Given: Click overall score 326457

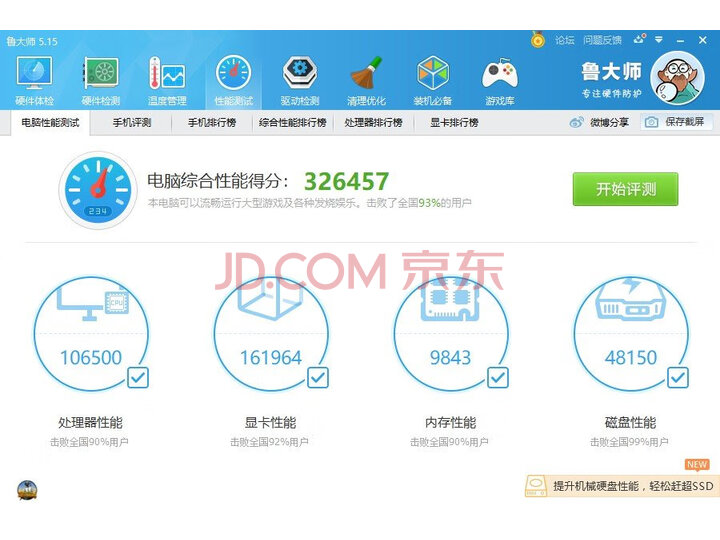Looking at the screenshot, I should point(347,181).
